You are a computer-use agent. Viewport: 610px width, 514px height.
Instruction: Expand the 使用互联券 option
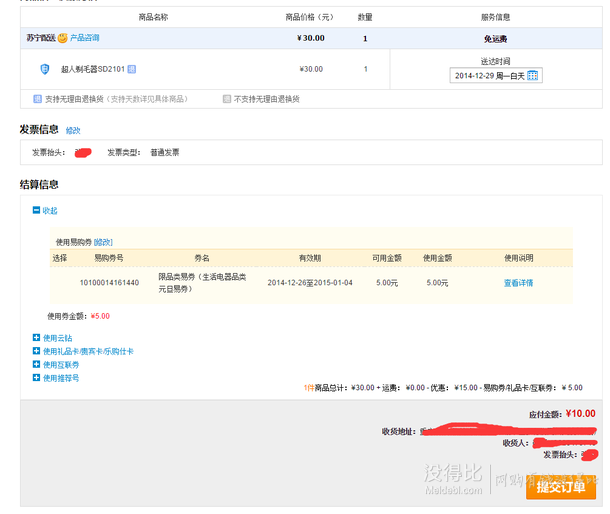pos(37,365)
